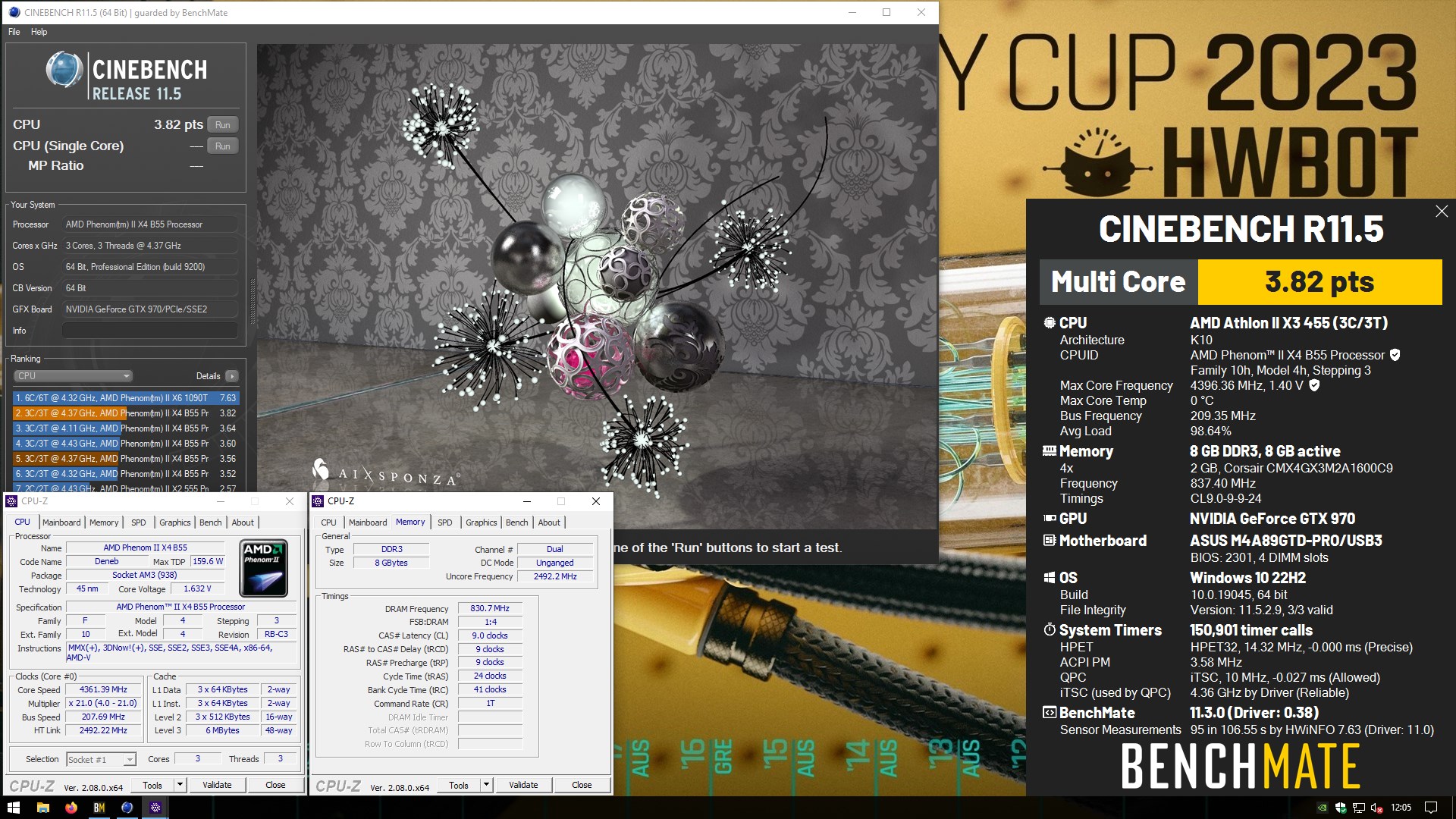Open SPD tab in right CPU-Z window
Viewport: 1456px width, 819px height.
pos(445,522)
